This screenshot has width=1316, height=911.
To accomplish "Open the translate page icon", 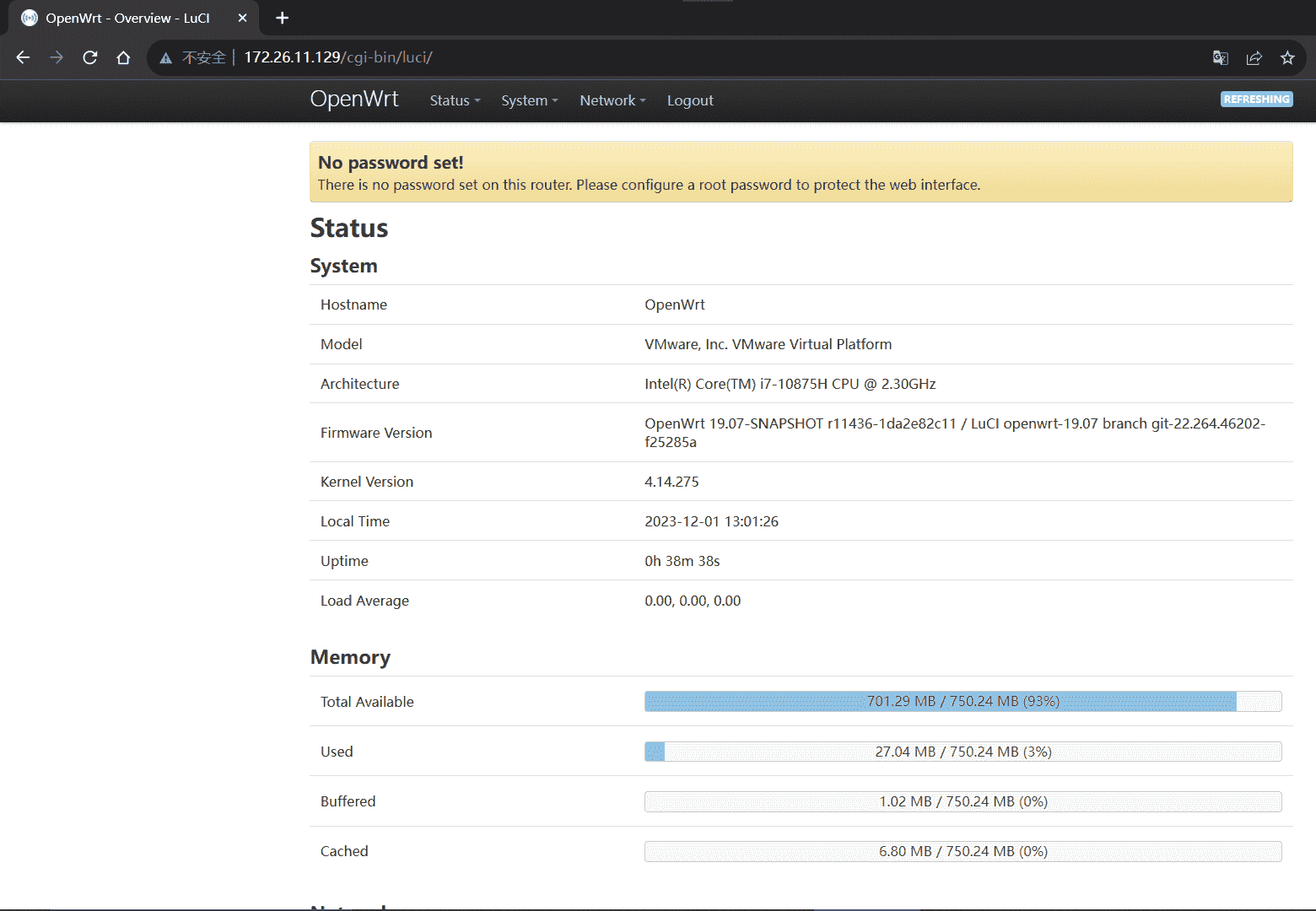I will click(1220, 57).
